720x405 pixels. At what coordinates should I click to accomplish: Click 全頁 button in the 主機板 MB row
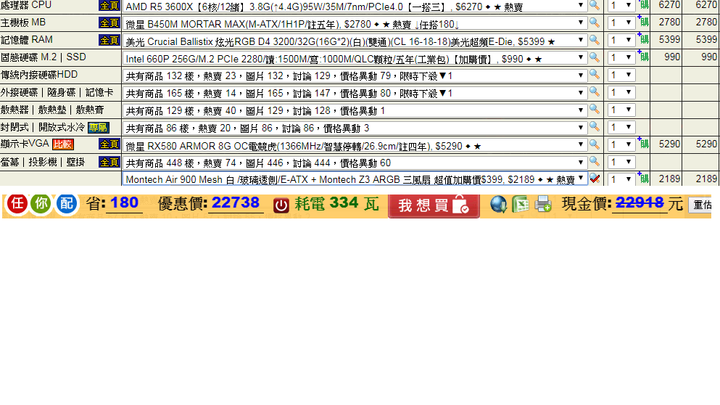tap(109, 22)
